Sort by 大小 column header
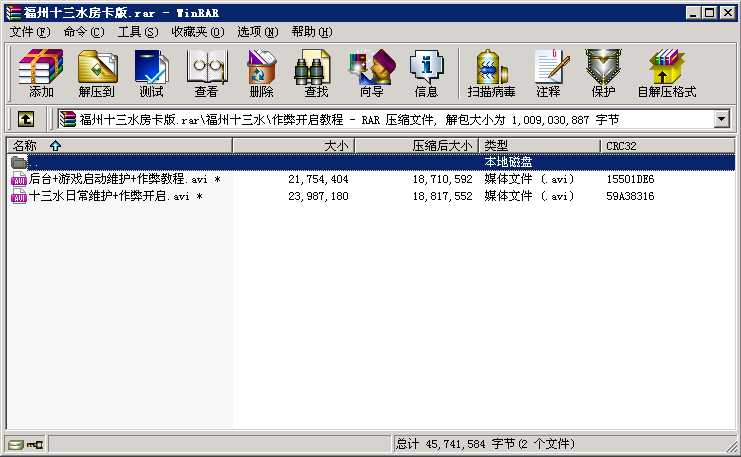 (x=293, y=146)
